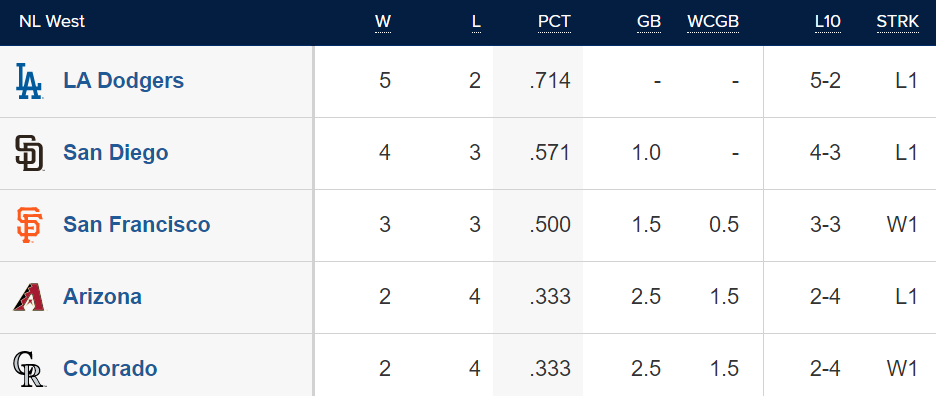The image size is (936, 396).
Task: Click the PCT column header
Action: pyautogui.click(x=554, y=23)
